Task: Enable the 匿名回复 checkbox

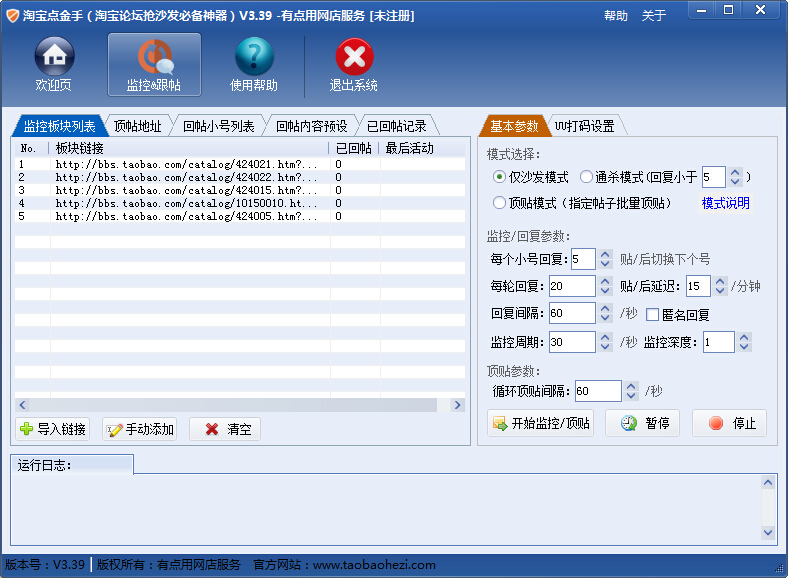Action: pos(652,315)
